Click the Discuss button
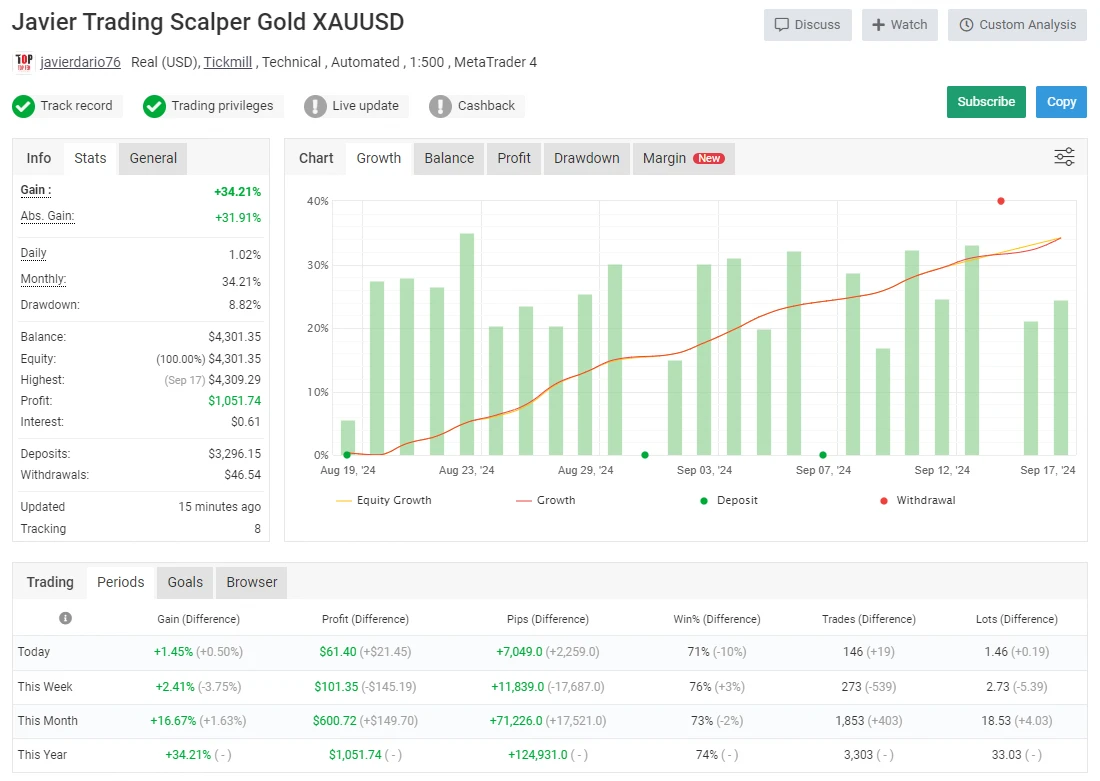Image resolution: width=1100 pixels, height=781 pixels. click(807, 25)
